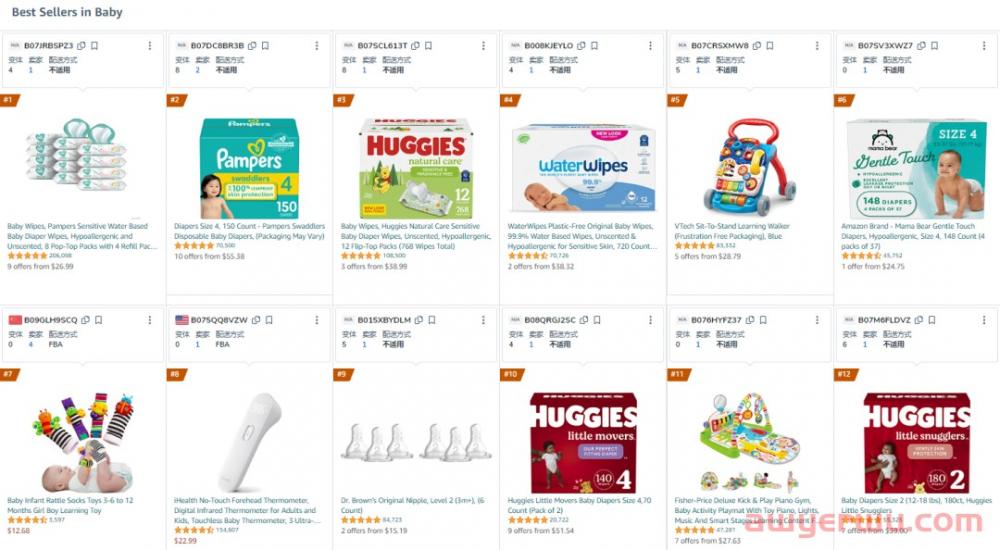1000x550 pixels.
Task: Open kebab menu on B076HYFZ37 card
Action: (x=818, y=320)
